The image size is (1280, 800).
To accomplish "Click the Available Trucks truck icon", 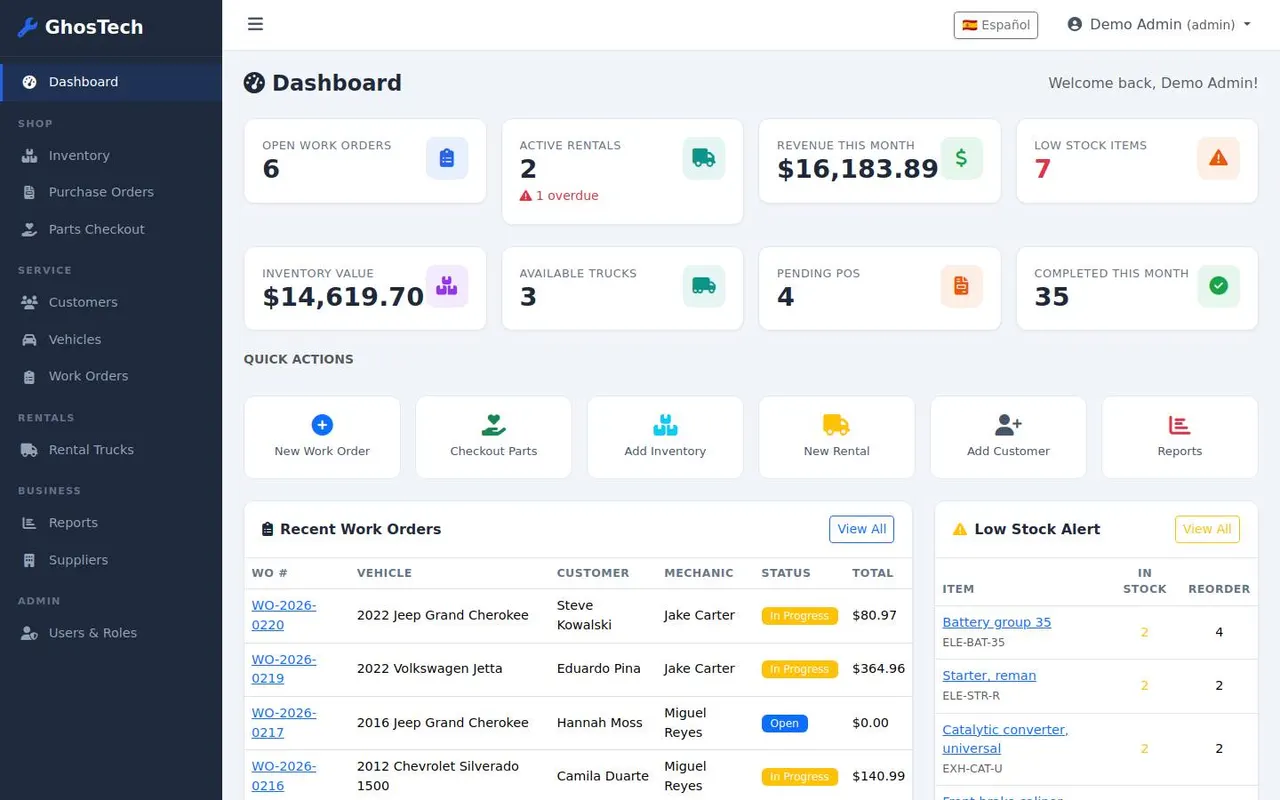I will point(704,286).
